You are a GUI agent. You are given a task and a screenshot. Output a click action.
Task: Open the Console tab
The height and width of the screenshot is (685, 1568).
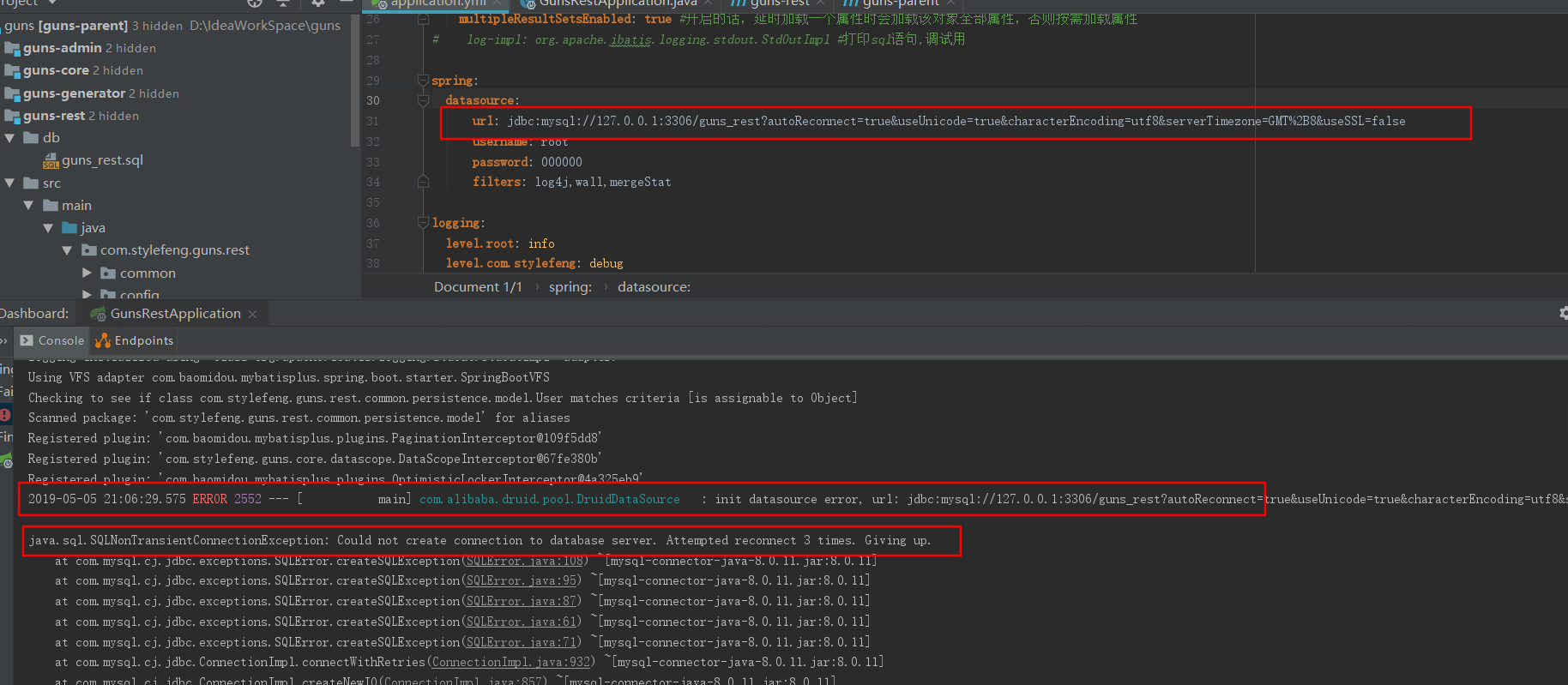tap(52, 340)
